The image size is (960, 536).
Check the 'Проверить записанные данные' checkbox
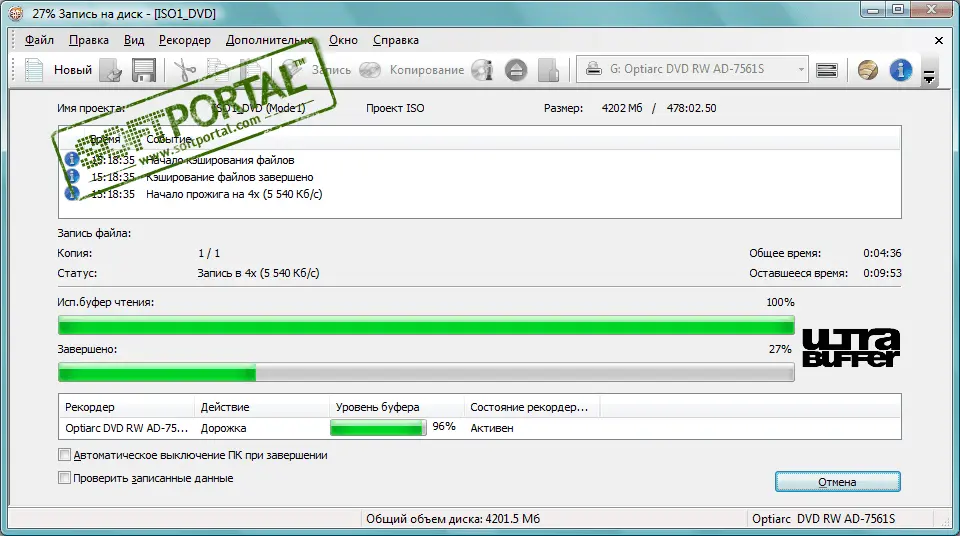click(66, 478)
